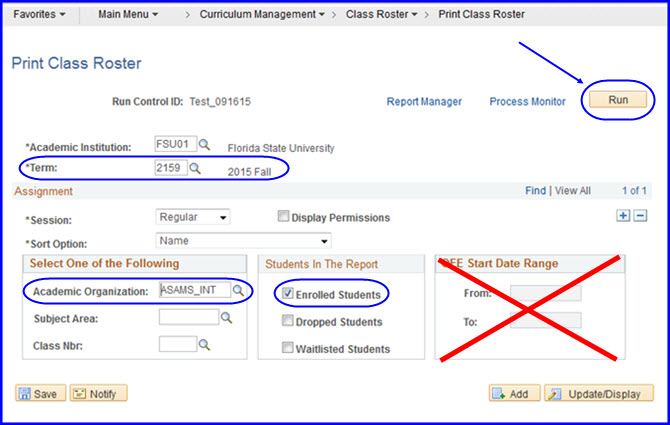
Task: Delete row with the minus icon
Action: [x=641, y=215]
